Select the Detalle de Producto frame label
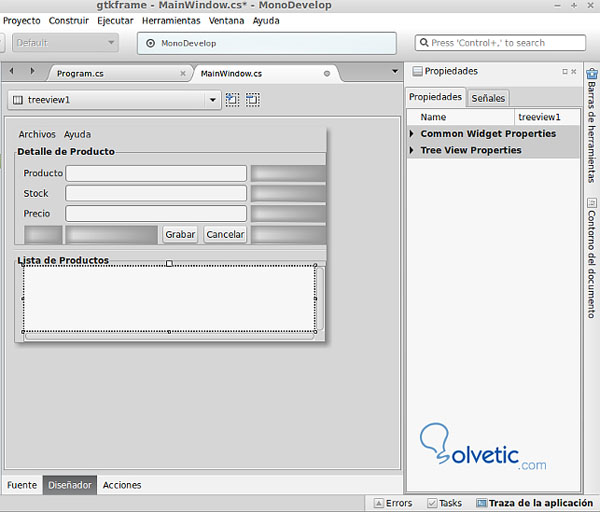This screenshot has width=600, height=512. tap(66, 152)
